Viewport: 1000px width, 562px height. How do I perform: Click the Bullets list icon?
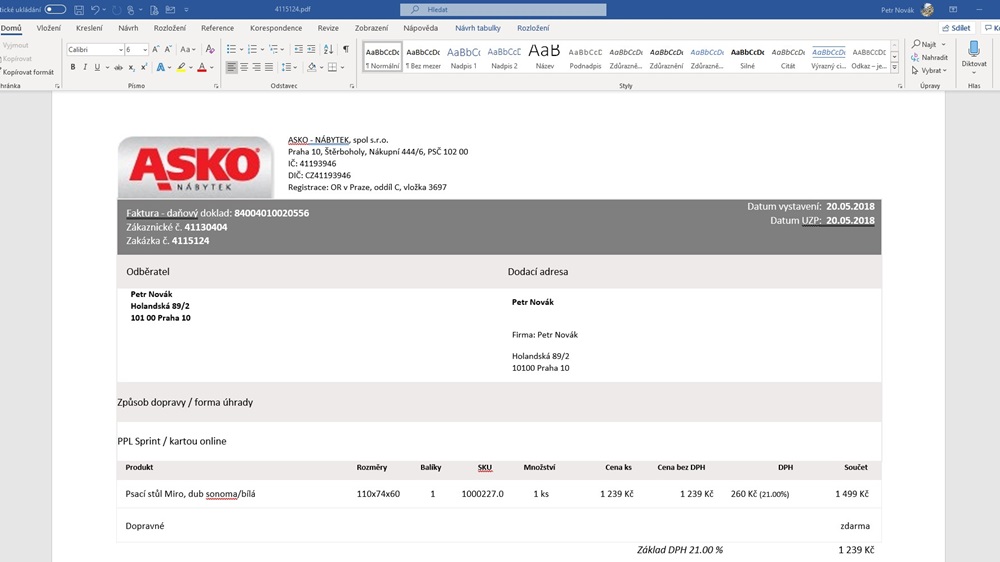point(232,49)
